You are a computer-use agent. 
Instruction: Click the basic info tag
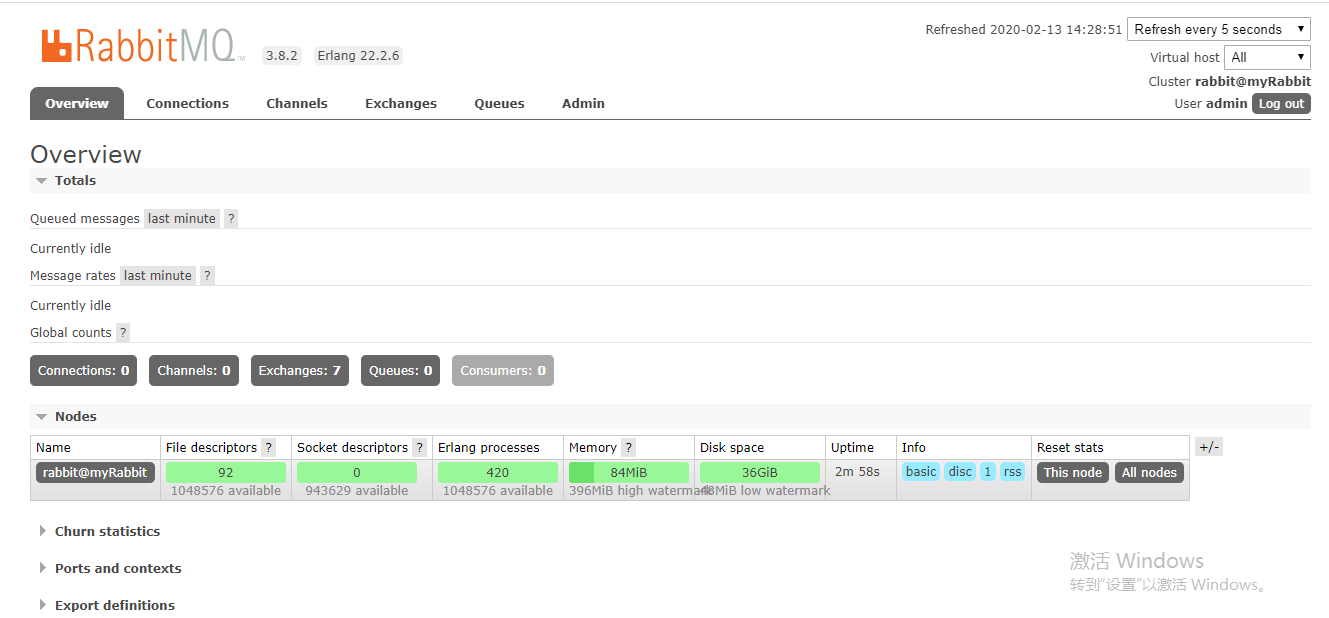point(921,472)
